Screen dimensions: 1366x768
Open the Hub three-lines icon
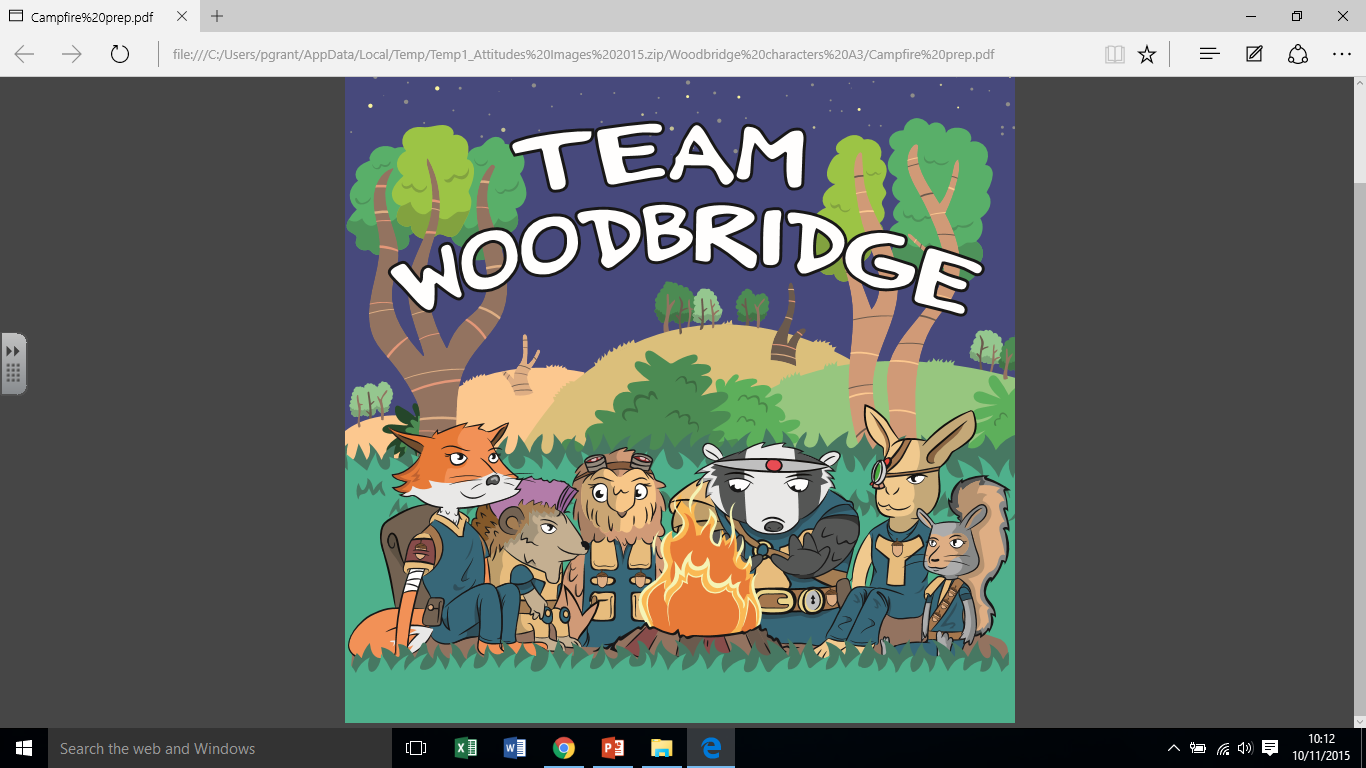tap(1209, 54)
